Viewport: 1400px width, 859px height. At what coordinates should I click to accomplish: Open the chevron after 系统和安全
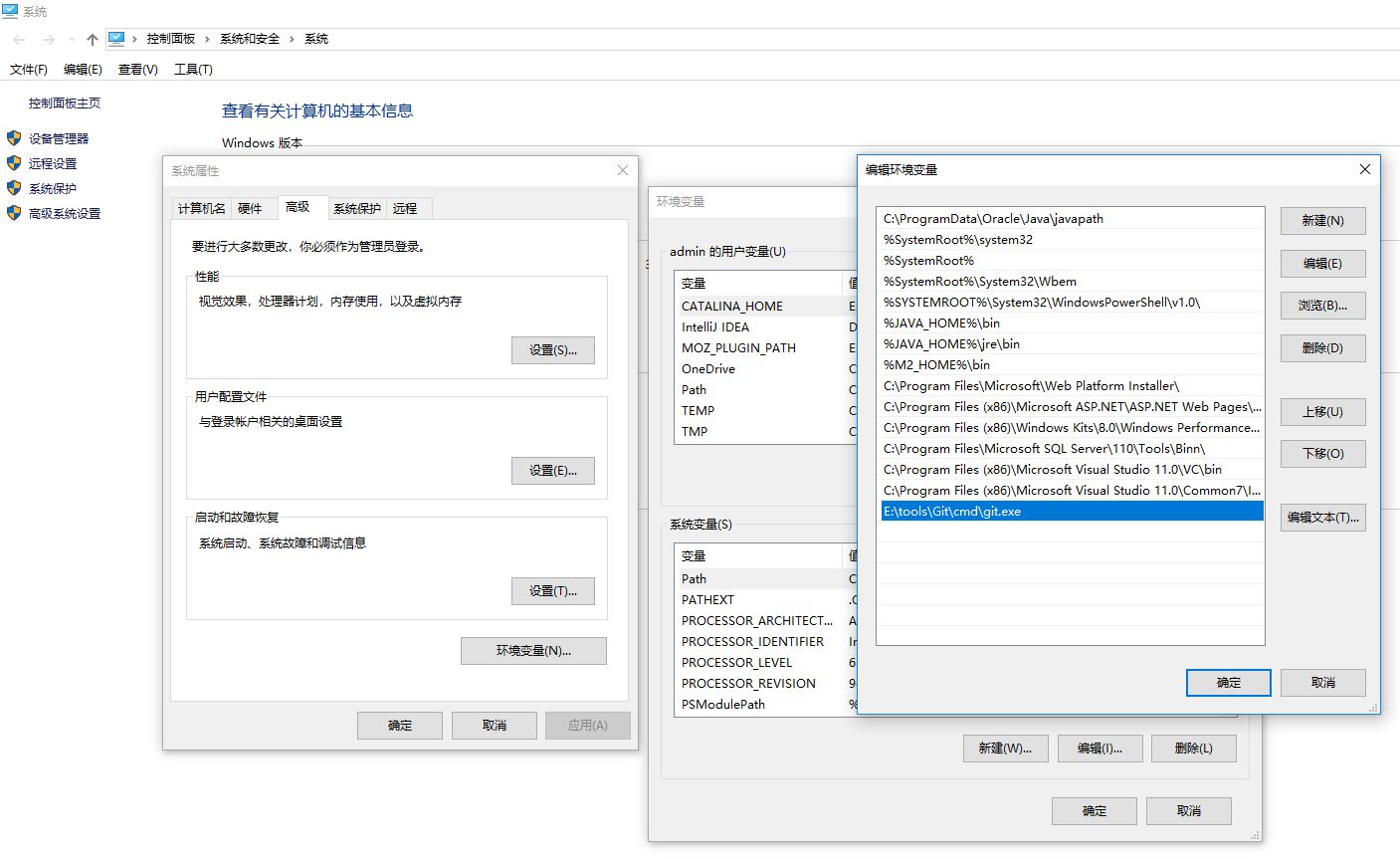294,38
